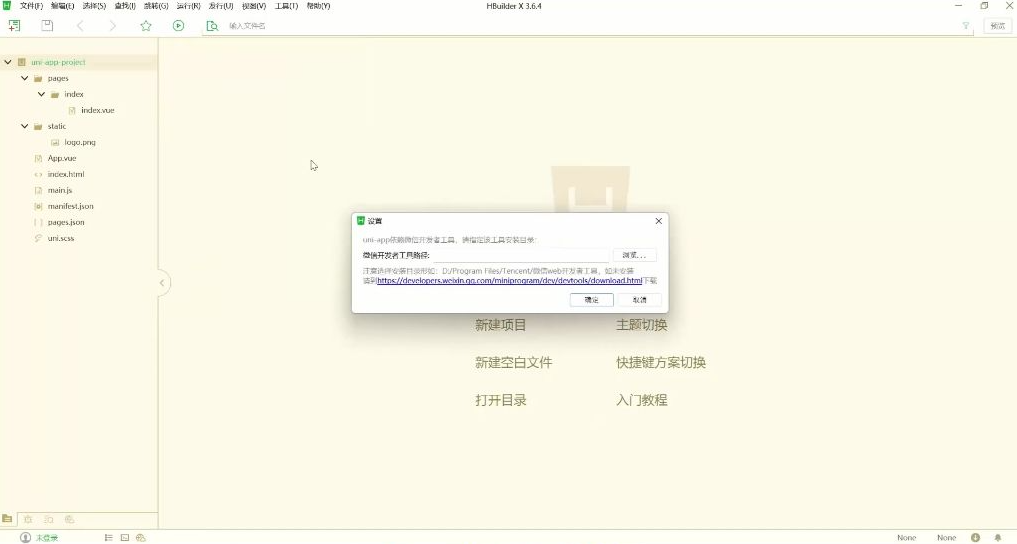The width and height of the screenshot is (1017, 544).
Task: Collapse the uni-app-project root node arrow
Action: (8, 62)
